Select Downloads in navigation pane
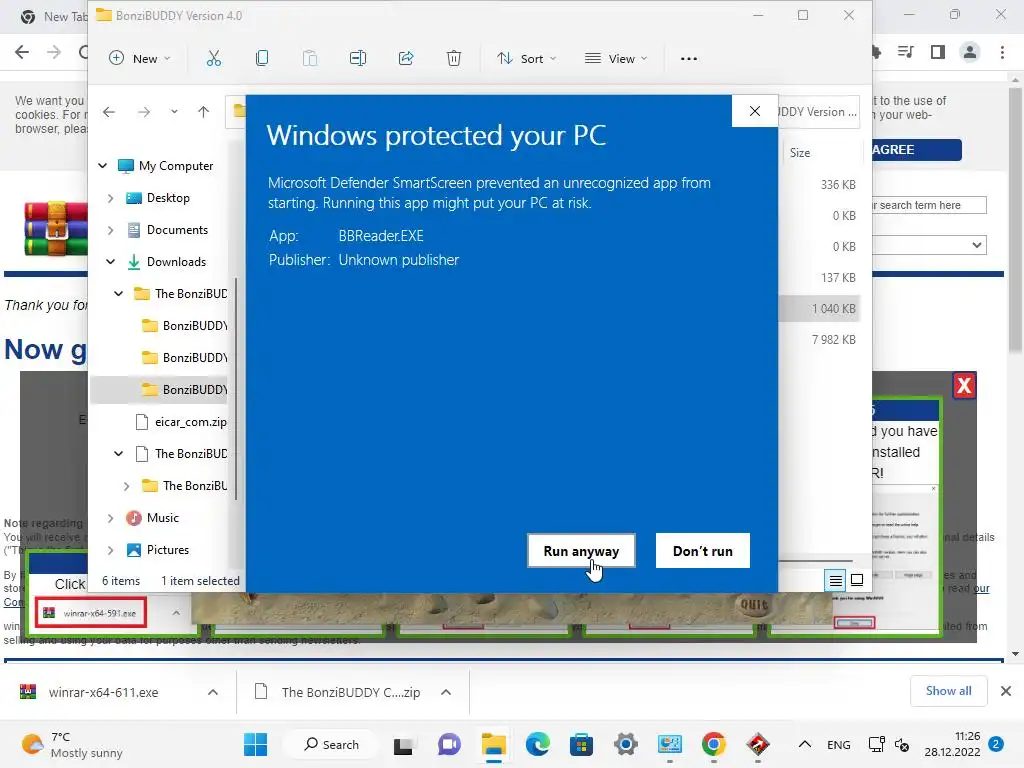 click(x=176, y=262)
